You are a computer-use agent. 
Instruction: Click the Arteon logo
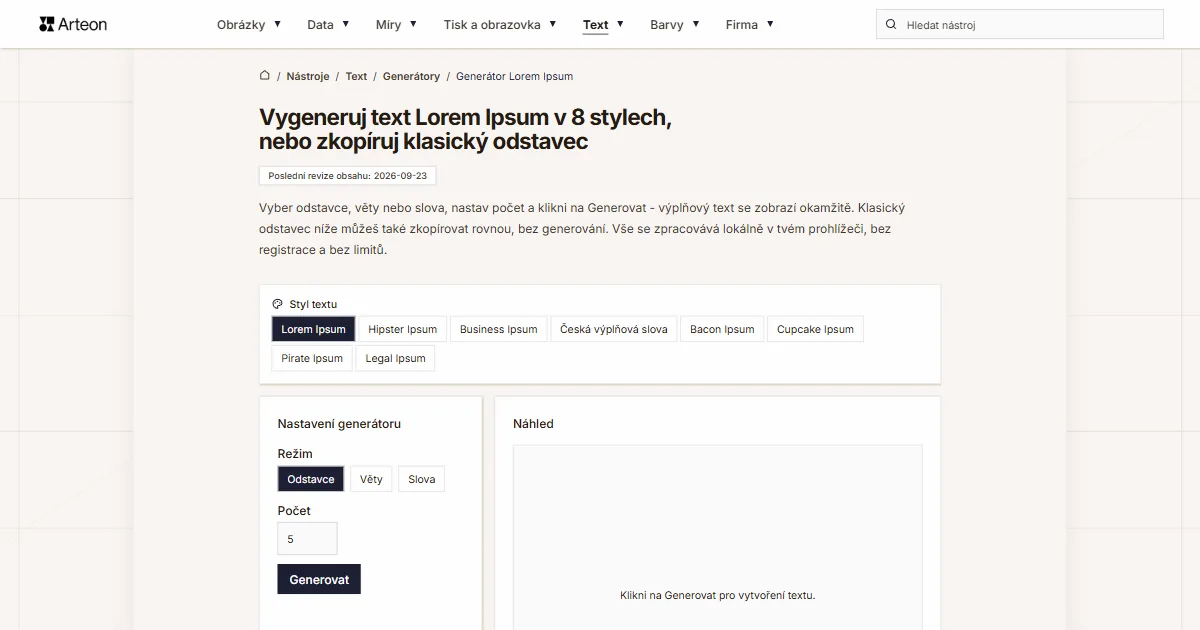point(73,24)
